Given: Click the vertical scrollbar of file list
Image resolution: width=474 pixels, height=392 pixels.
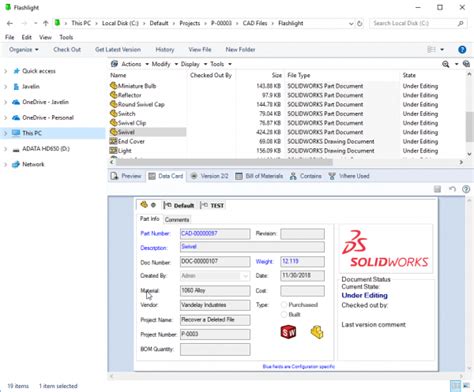Looking at the screenshot, I should [x=470, y=127].
